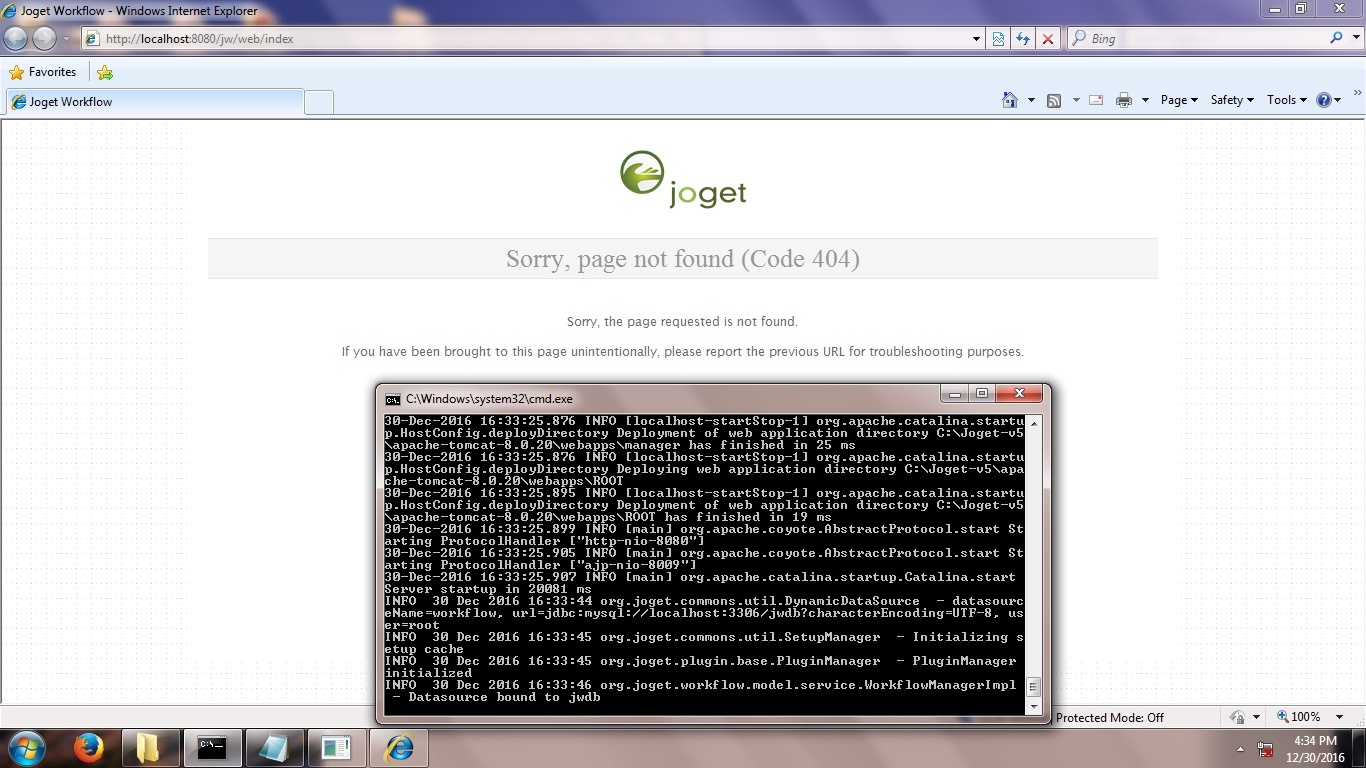The image size is (1366, 768).
Task: Click the status bar security lock icon
Action: 1237,717
